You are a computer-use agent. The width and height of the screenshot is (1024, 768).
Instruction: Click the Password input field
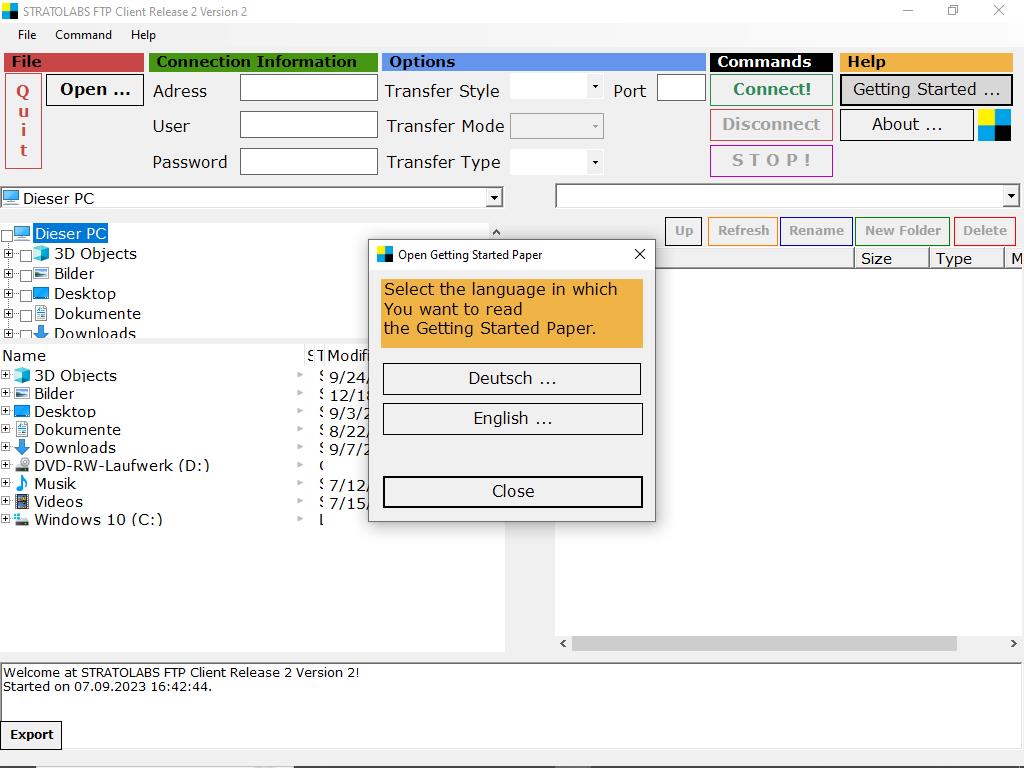tap(309, 161)
